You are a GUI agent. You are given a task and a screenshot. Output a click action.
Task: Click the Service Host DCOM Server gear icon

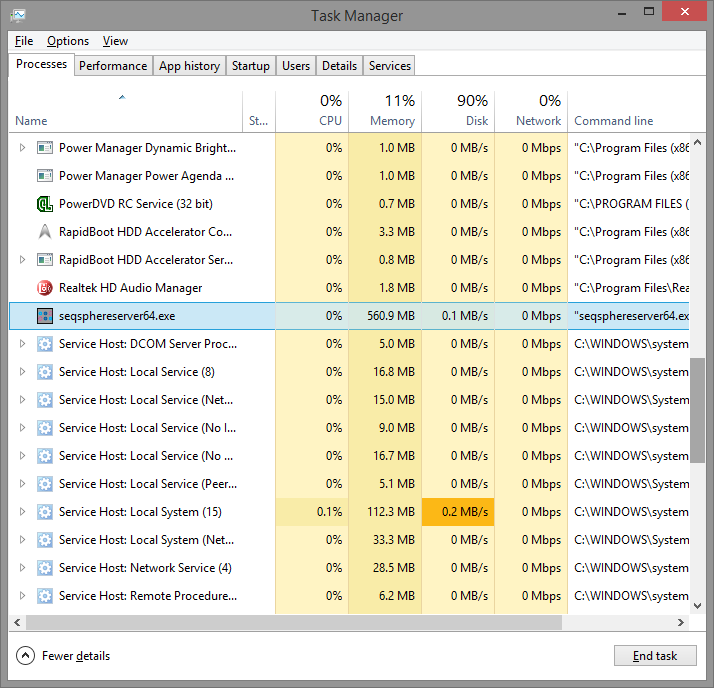(x=45, y=344)
